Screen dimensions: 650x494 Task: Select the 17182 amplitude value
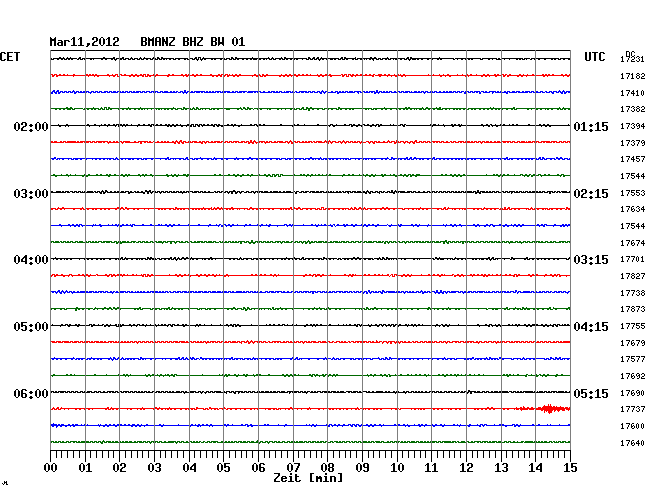coord(633,76)
